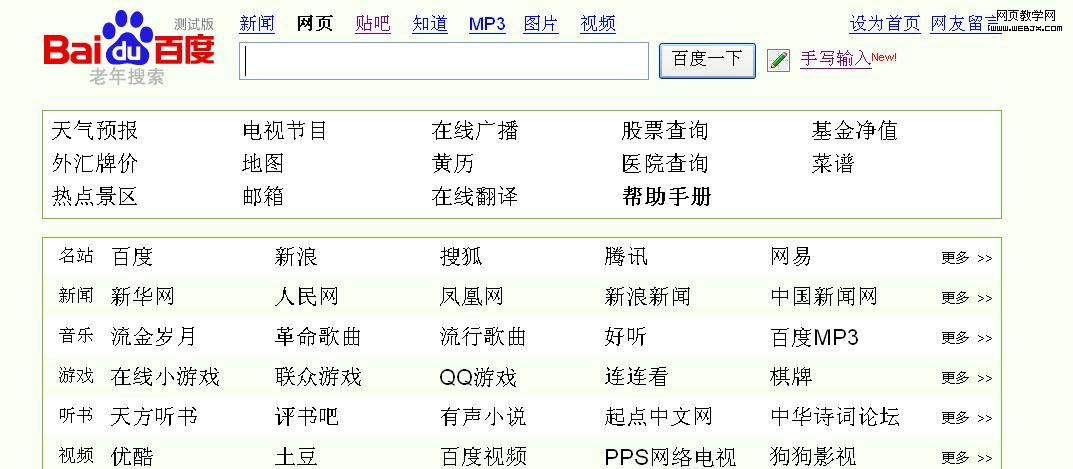Click the 帮助手册 link
The height and width of the screenshot is (469, 1073).
pos(666,197)
